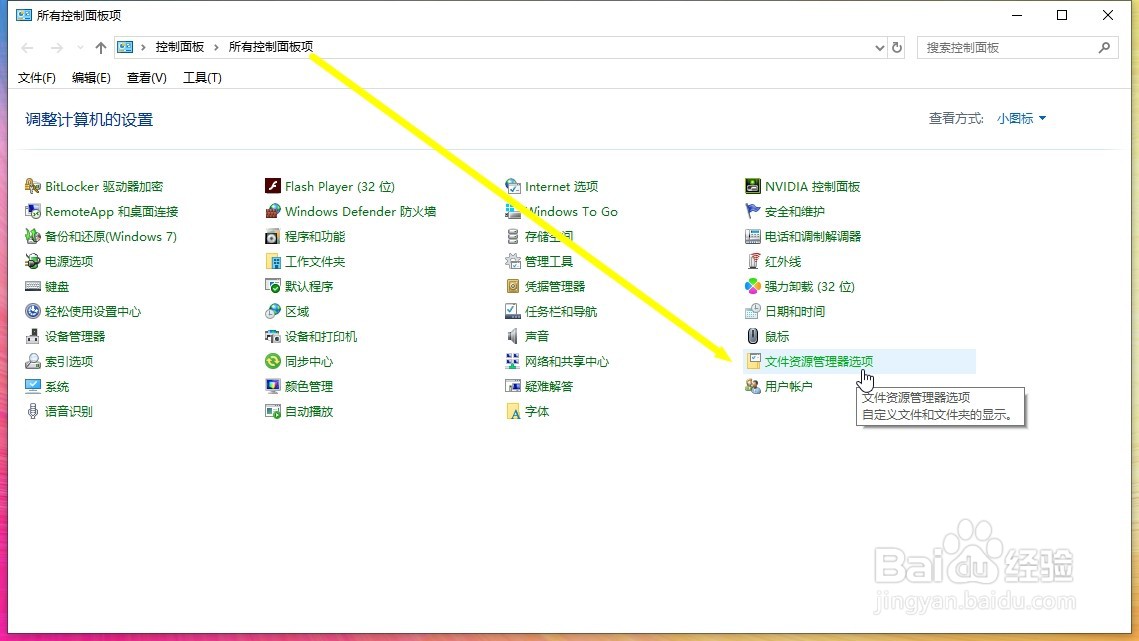The width and height of the screenshot is (1139, 641).
Task: Open the 系统 monitor icon
Action: click(x=33, y=386)
